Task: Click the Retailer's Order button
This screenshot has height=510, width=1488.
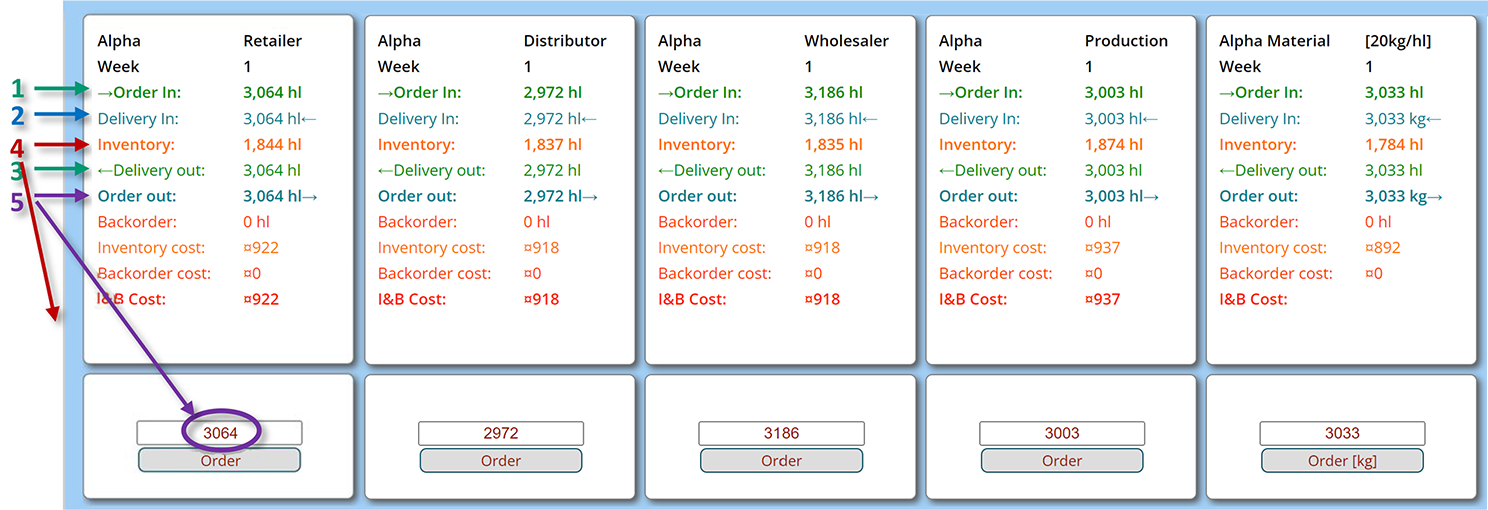Action: (x=219, y=460)
